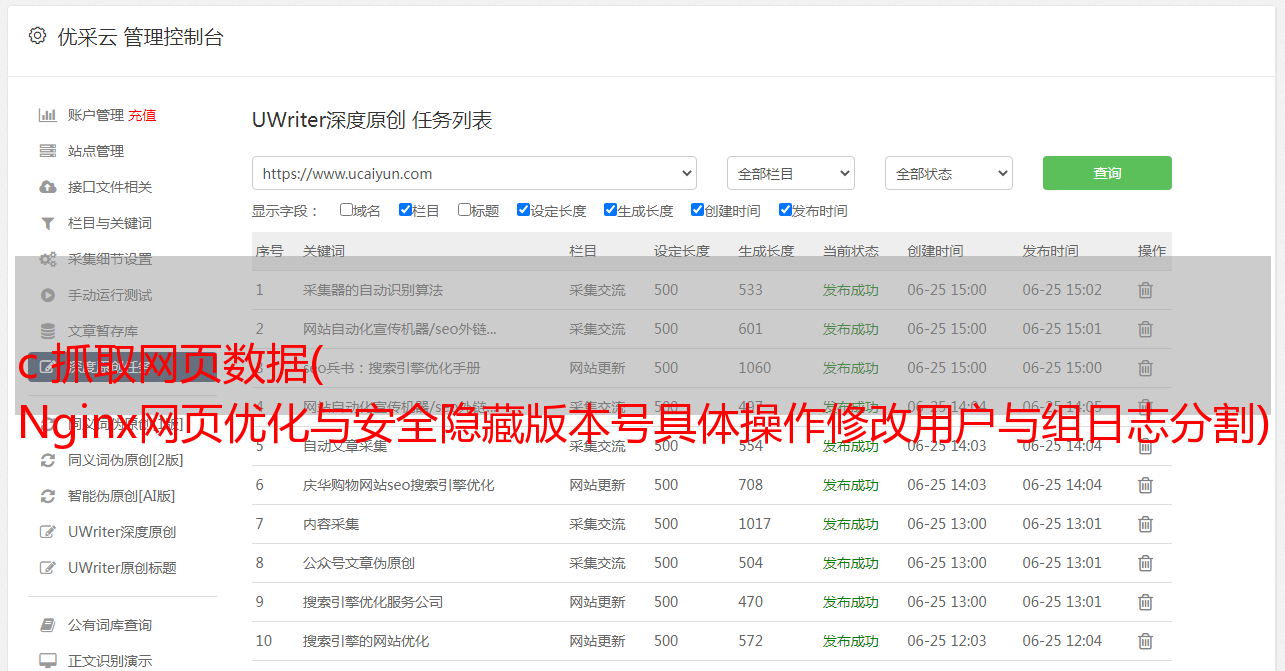Delete row 1 using its trash icon
Viewport: 1285px width, 671px height.
coord(1145,290)
